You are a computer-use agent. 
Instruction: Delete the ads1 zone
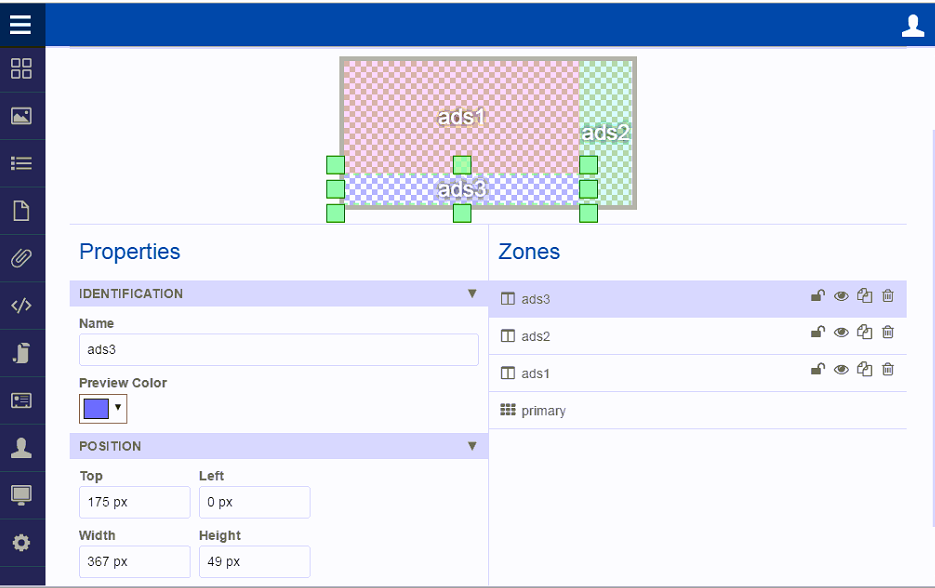887,369
